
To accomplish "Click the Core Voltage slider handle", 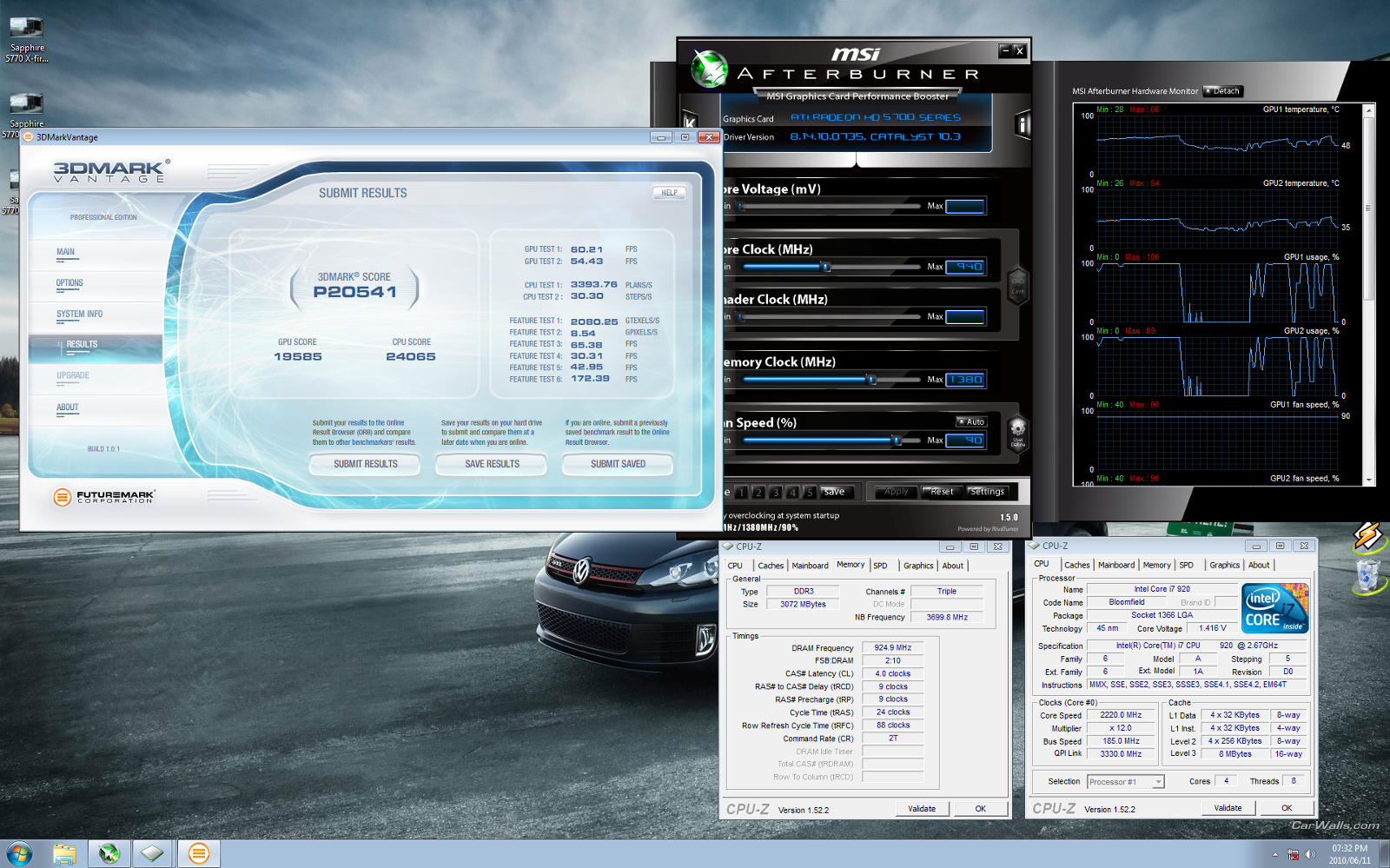I will (740, 206).
